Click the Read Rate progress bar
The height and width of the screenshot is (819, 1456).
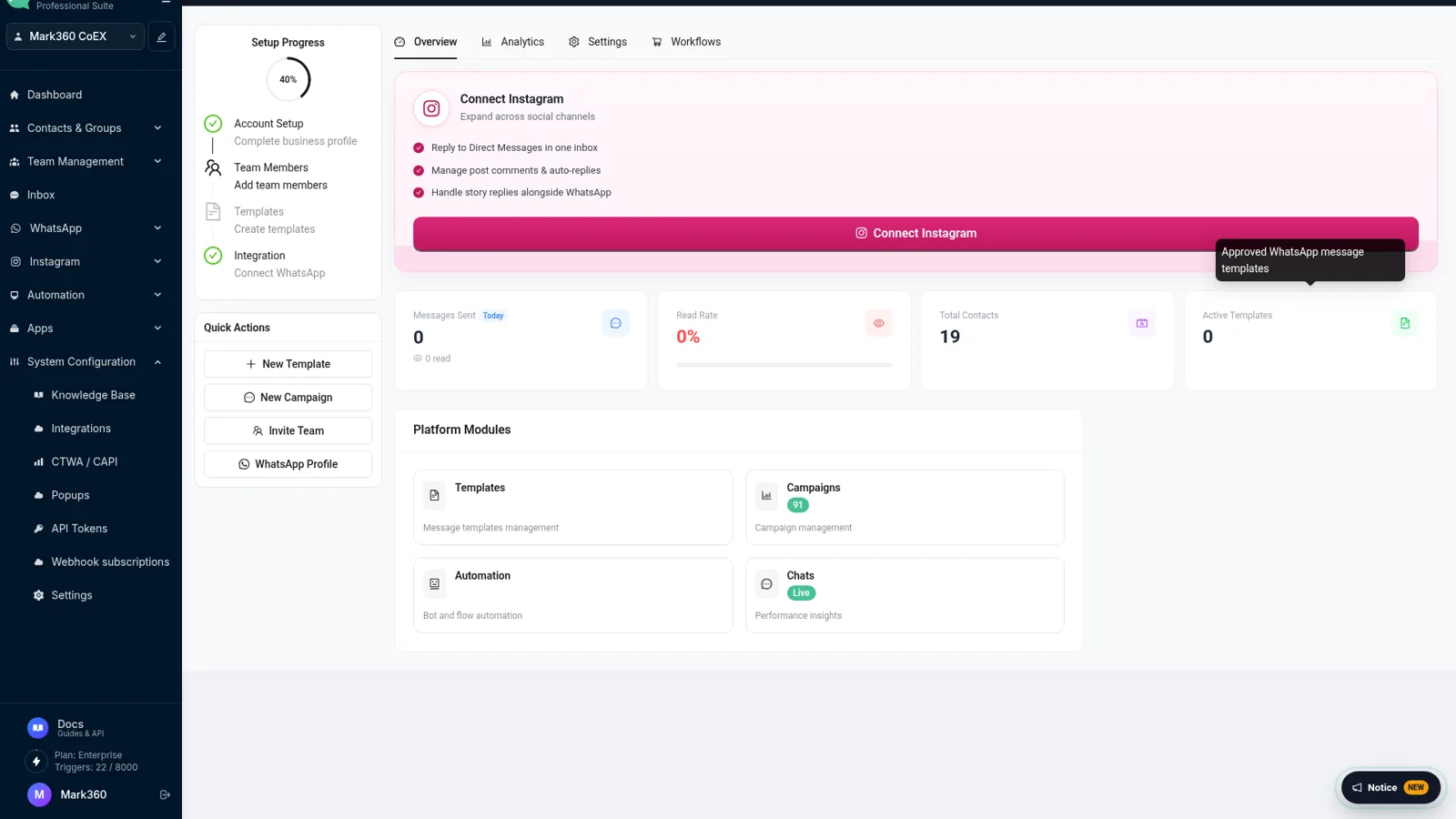point(784,365)
